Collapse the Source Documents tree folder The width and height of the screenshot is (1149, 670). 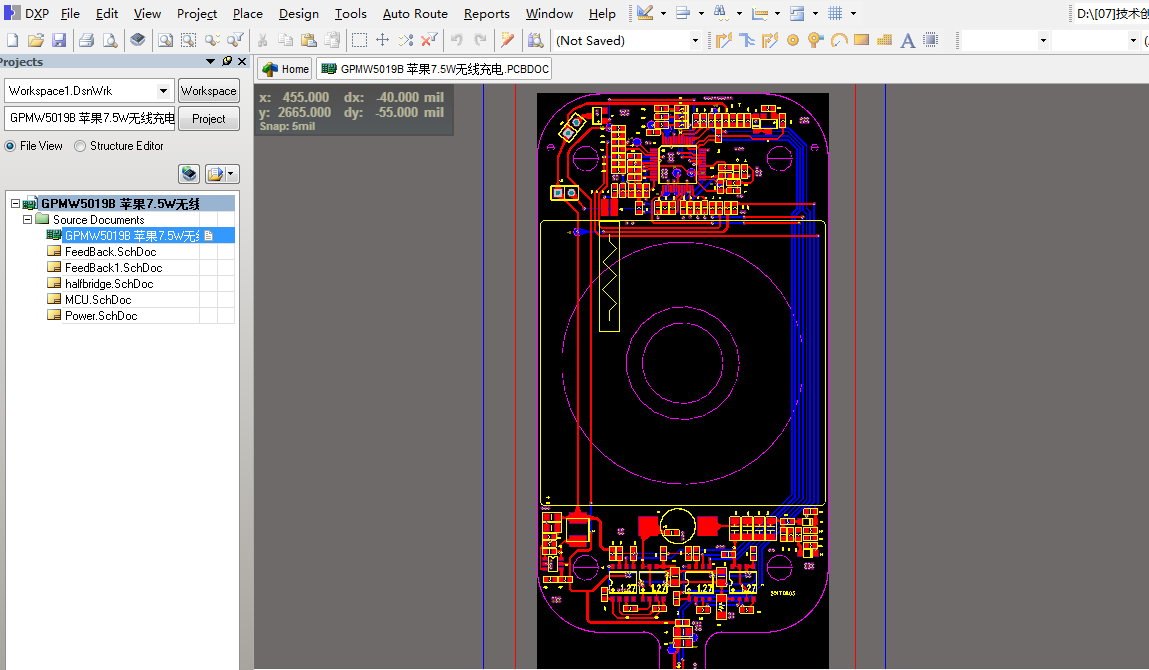(27, 219)
